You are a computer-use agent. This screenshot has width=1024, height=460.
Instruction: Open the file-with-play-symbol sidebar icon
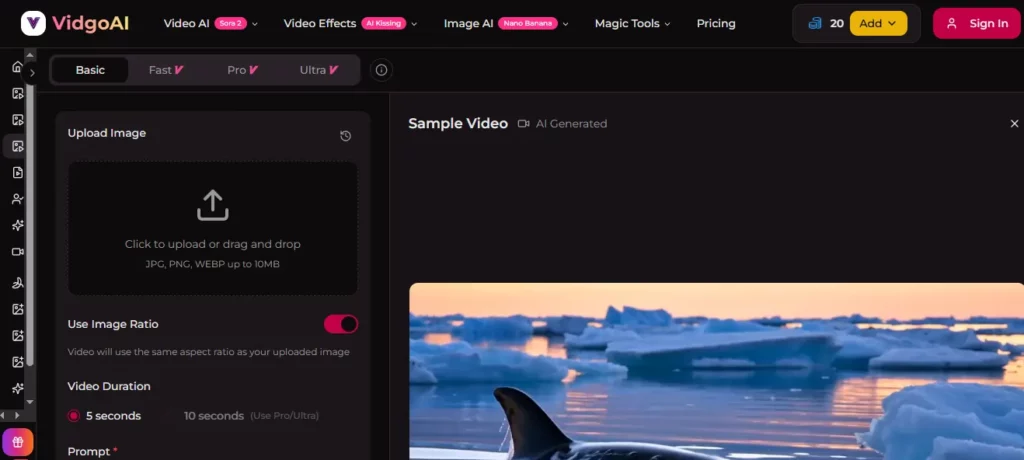(18, 172)
